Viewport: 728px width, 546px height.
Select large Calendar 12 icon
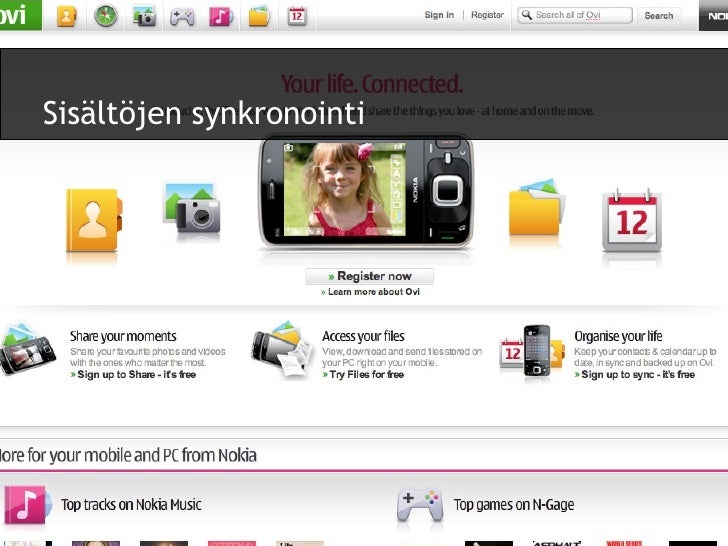pyautogui.click(x=632, y=220)
